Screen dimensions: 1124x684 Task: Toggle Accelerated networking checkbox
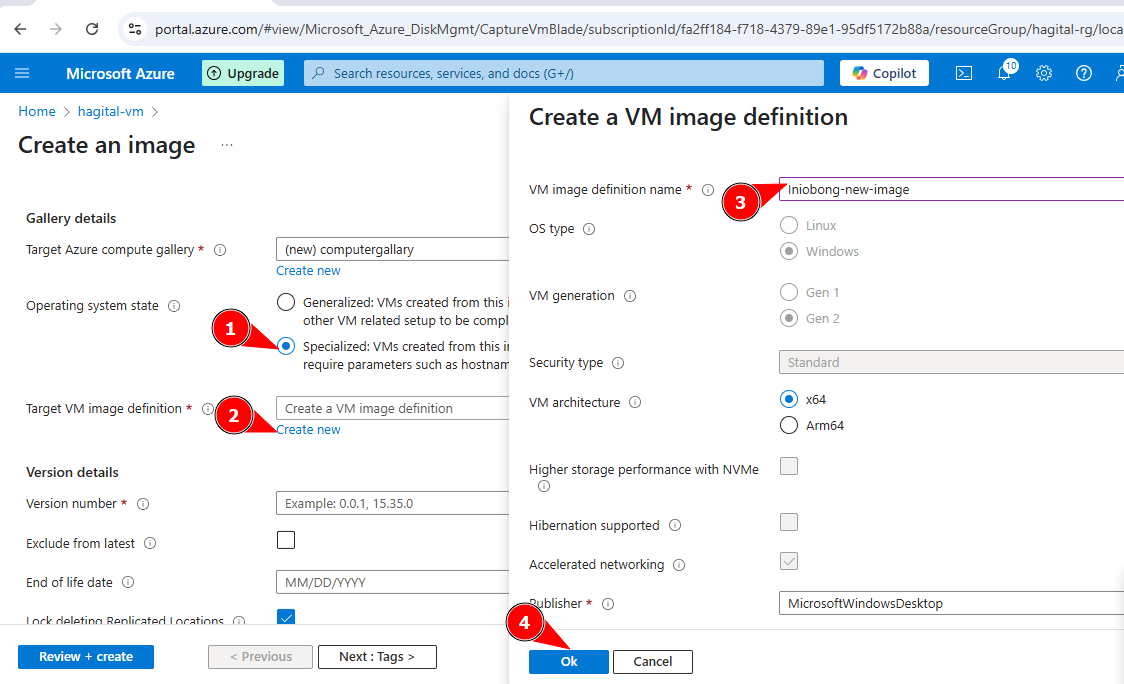(x=789, y=561)
